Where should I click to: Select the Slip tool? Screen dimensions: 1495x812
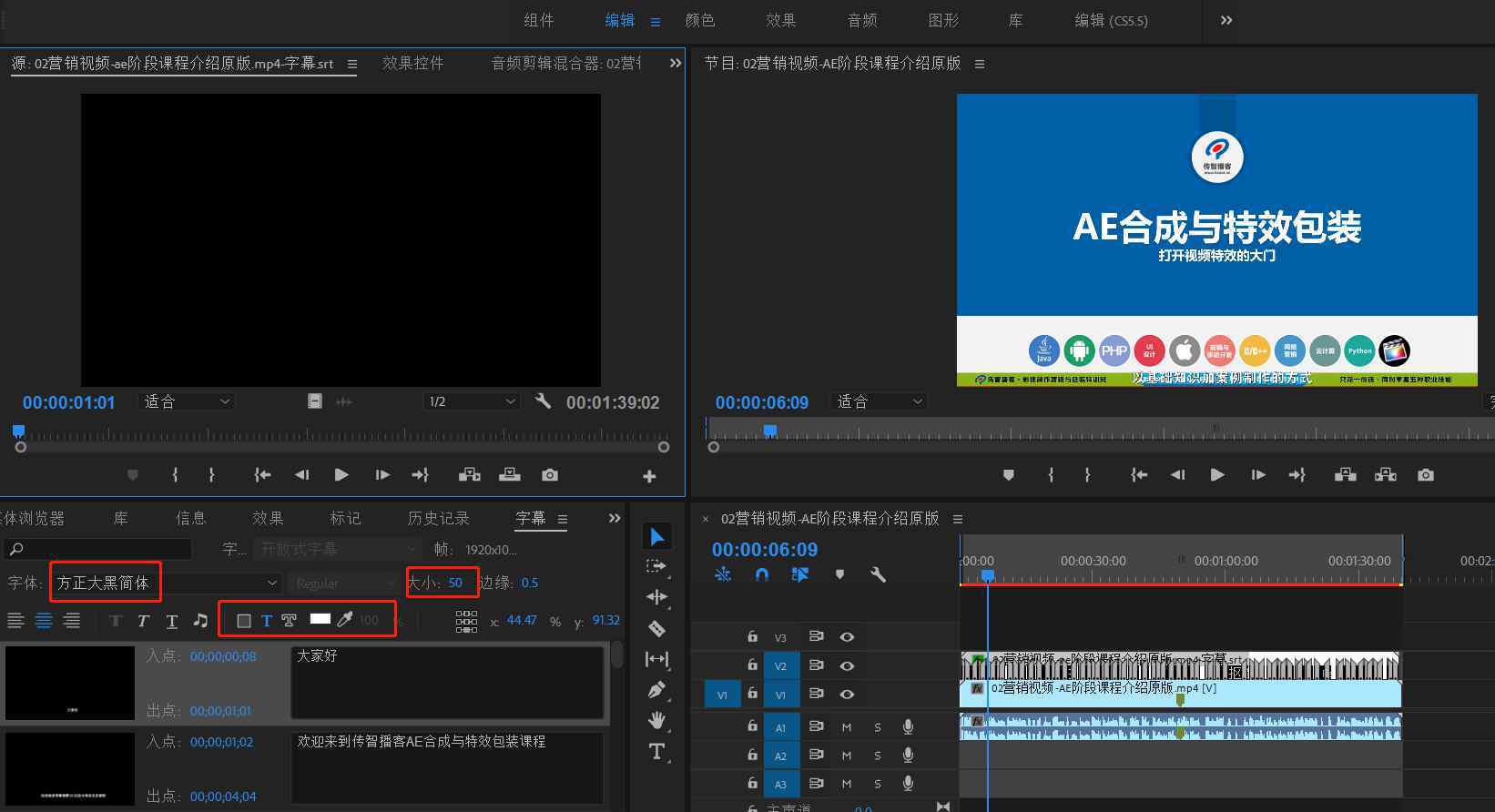(x=656, y=659)
